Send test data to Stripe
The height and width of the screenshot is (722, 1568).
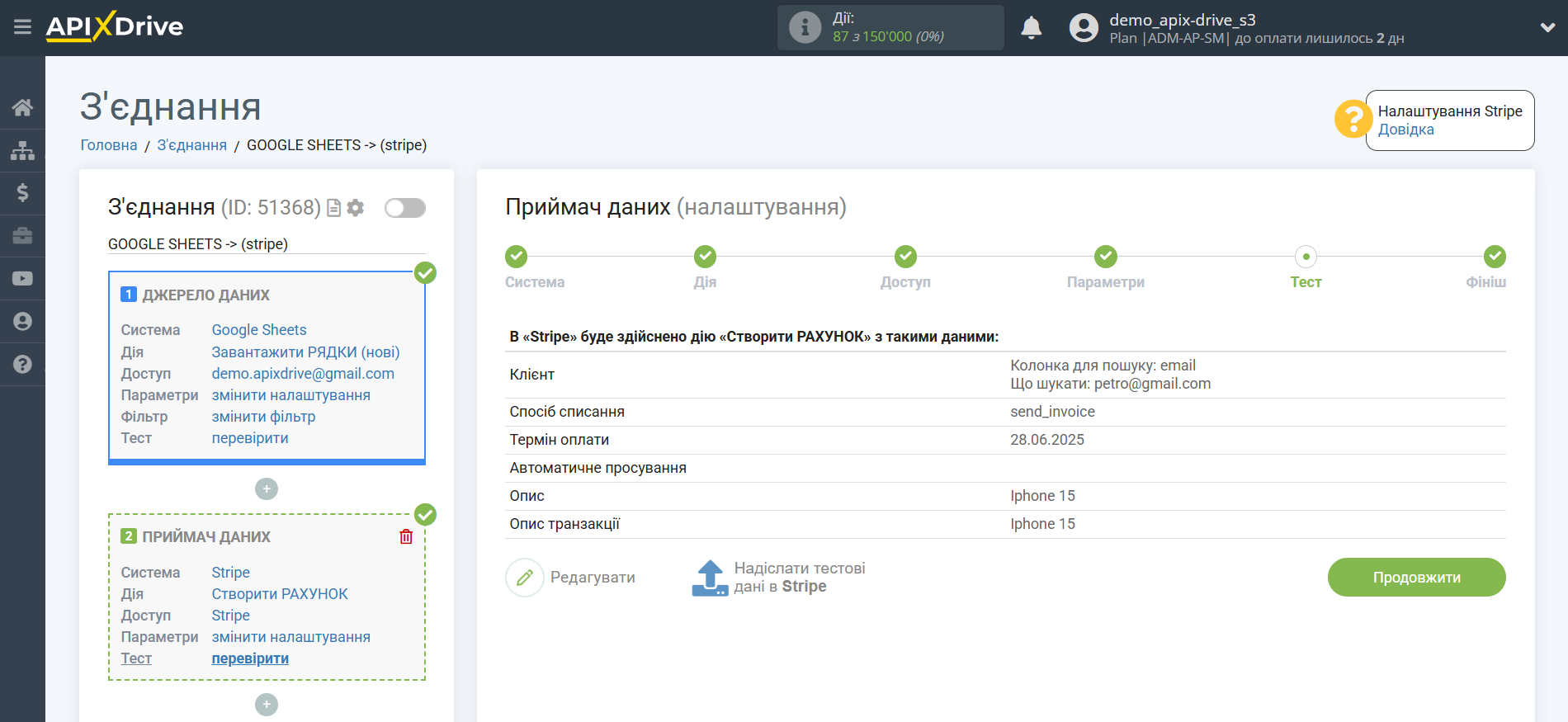[778, 578]
